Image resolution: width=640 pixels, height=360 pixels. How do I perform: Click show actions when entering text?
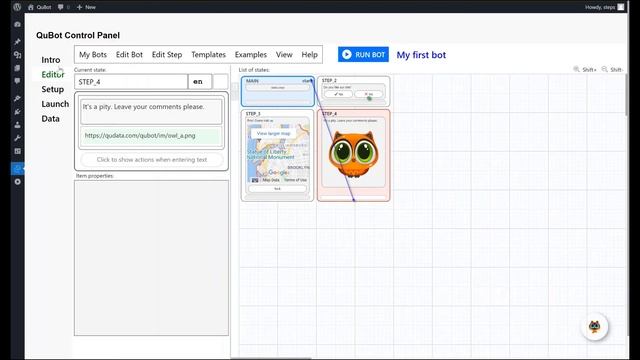tap(152, 160)
